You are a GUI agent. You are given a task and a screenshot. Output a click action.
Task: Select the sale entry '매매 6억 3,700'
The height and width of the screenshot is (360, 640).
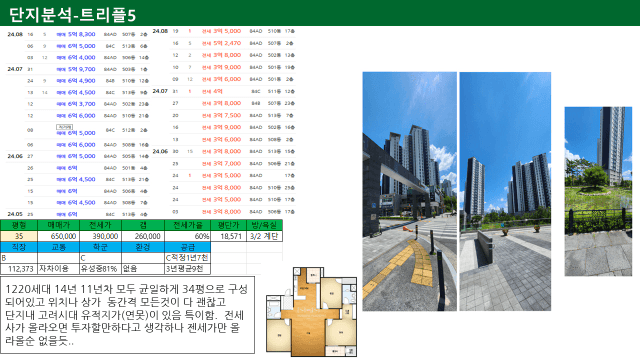click(x=76, y=104)
